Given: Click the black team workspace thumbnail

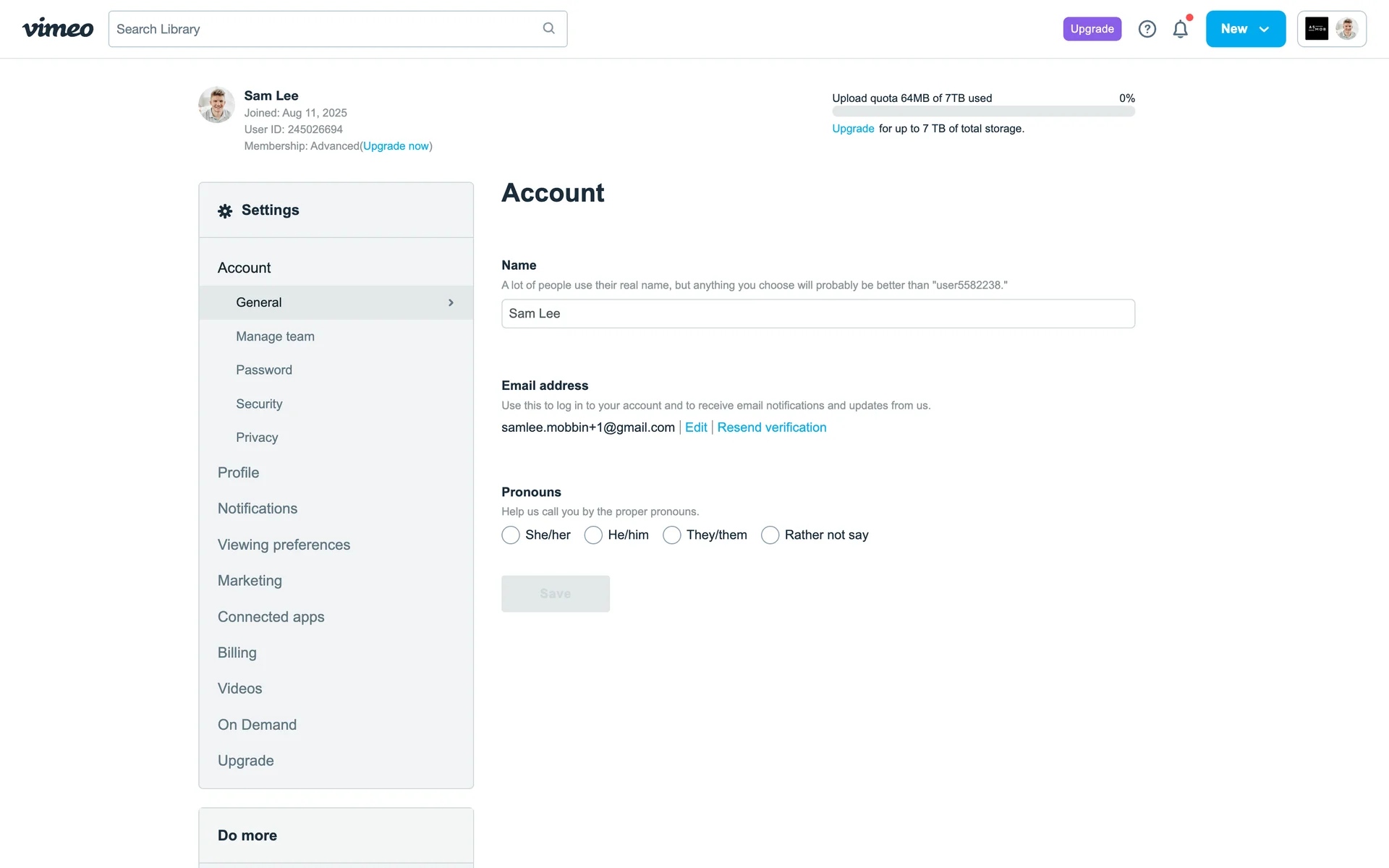Looking at the screenshot, I should tap(1316, 29).
